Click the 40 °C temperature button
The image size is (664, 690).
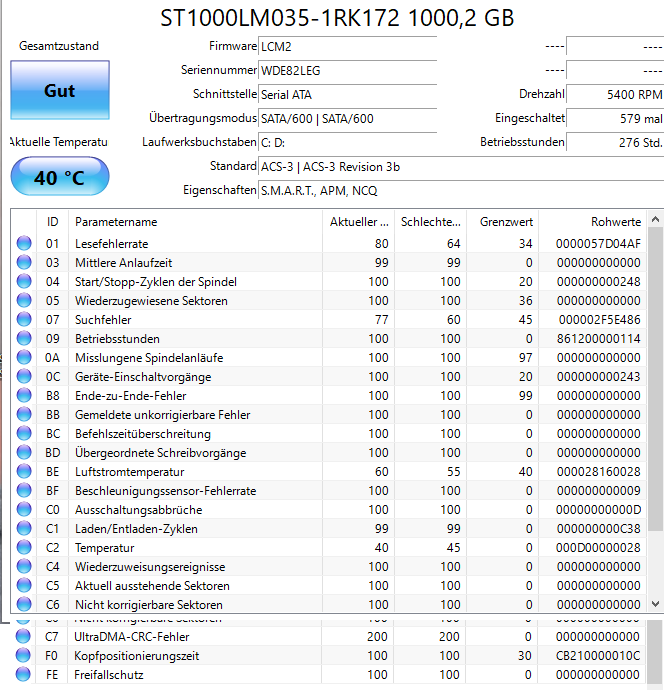tap(60, 176)
